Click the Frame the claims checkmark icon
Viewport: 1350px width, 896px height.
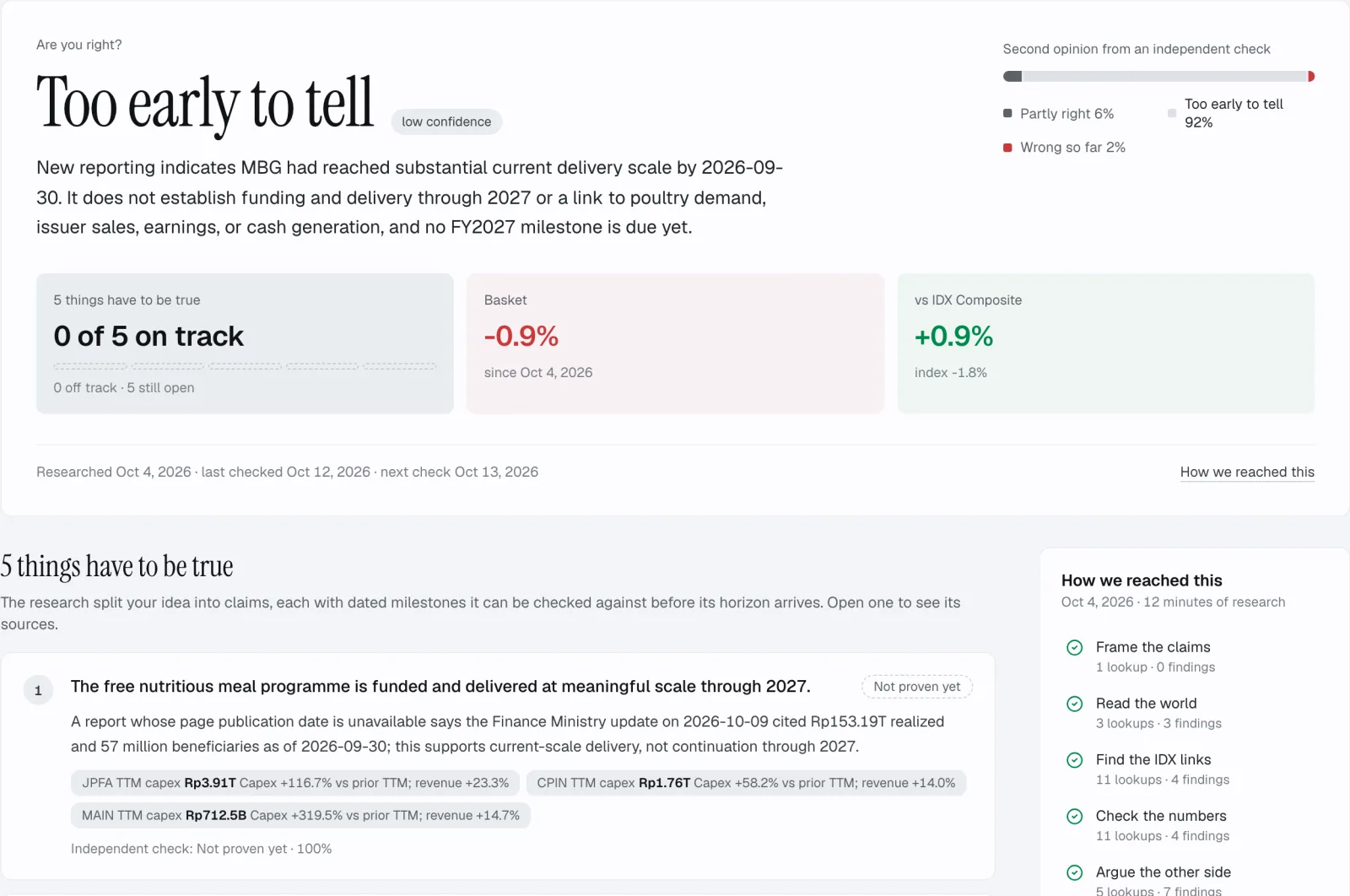(1074, 648)
